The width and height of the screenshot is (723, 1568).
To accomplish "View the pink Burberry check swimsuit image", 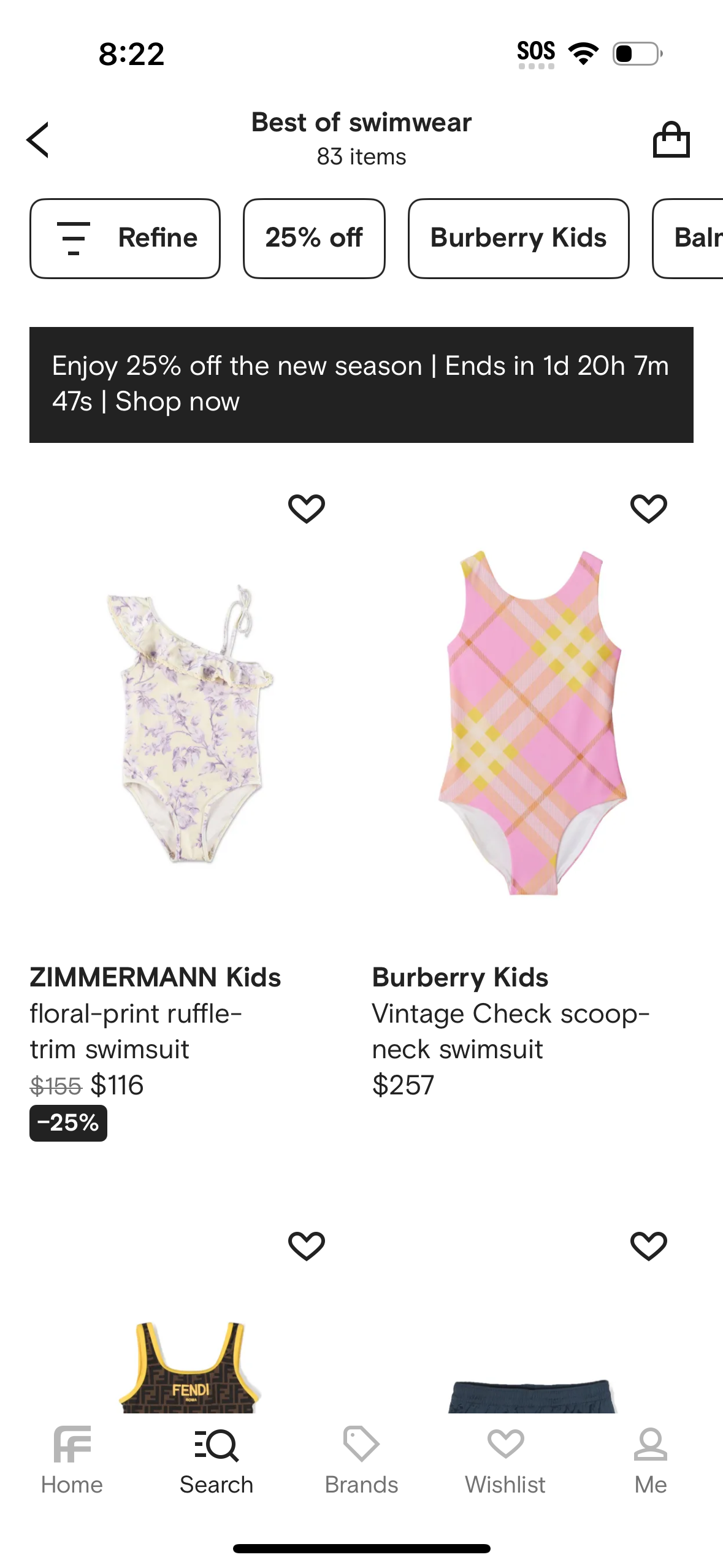I will [532, 724].
